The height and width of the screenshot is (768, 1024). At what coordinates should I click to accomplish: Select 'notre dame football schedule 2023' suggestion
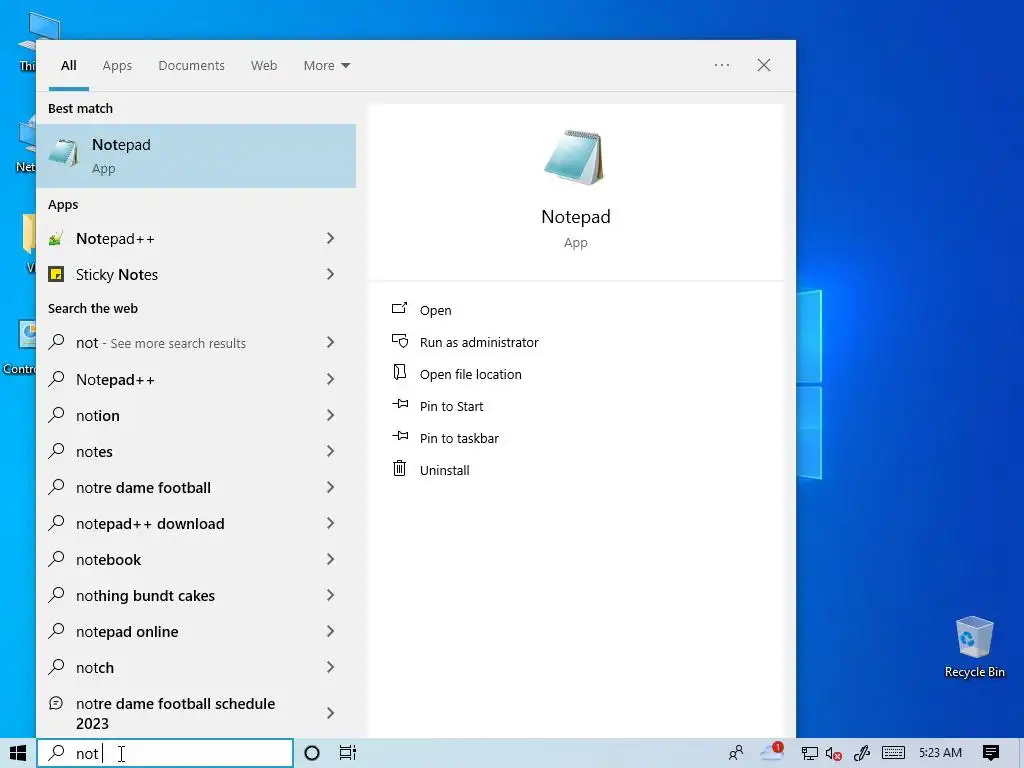coord(175,713)
